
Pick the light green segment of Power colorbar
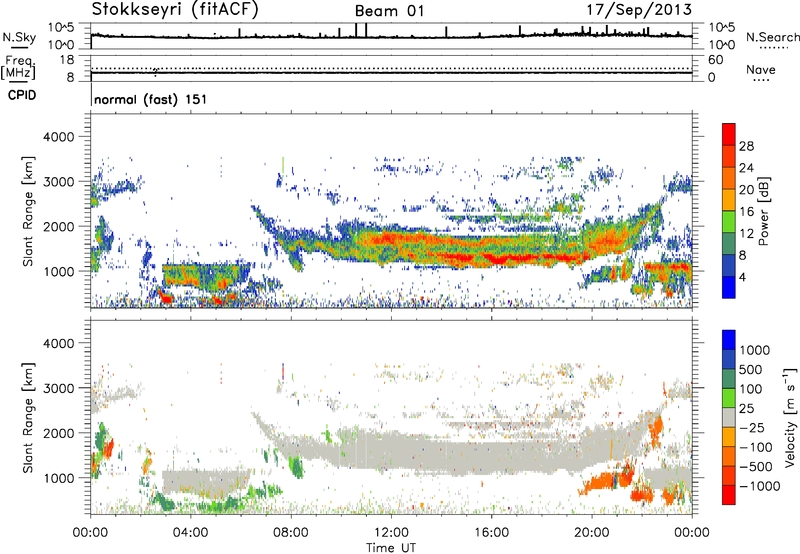tap(729, 222)
